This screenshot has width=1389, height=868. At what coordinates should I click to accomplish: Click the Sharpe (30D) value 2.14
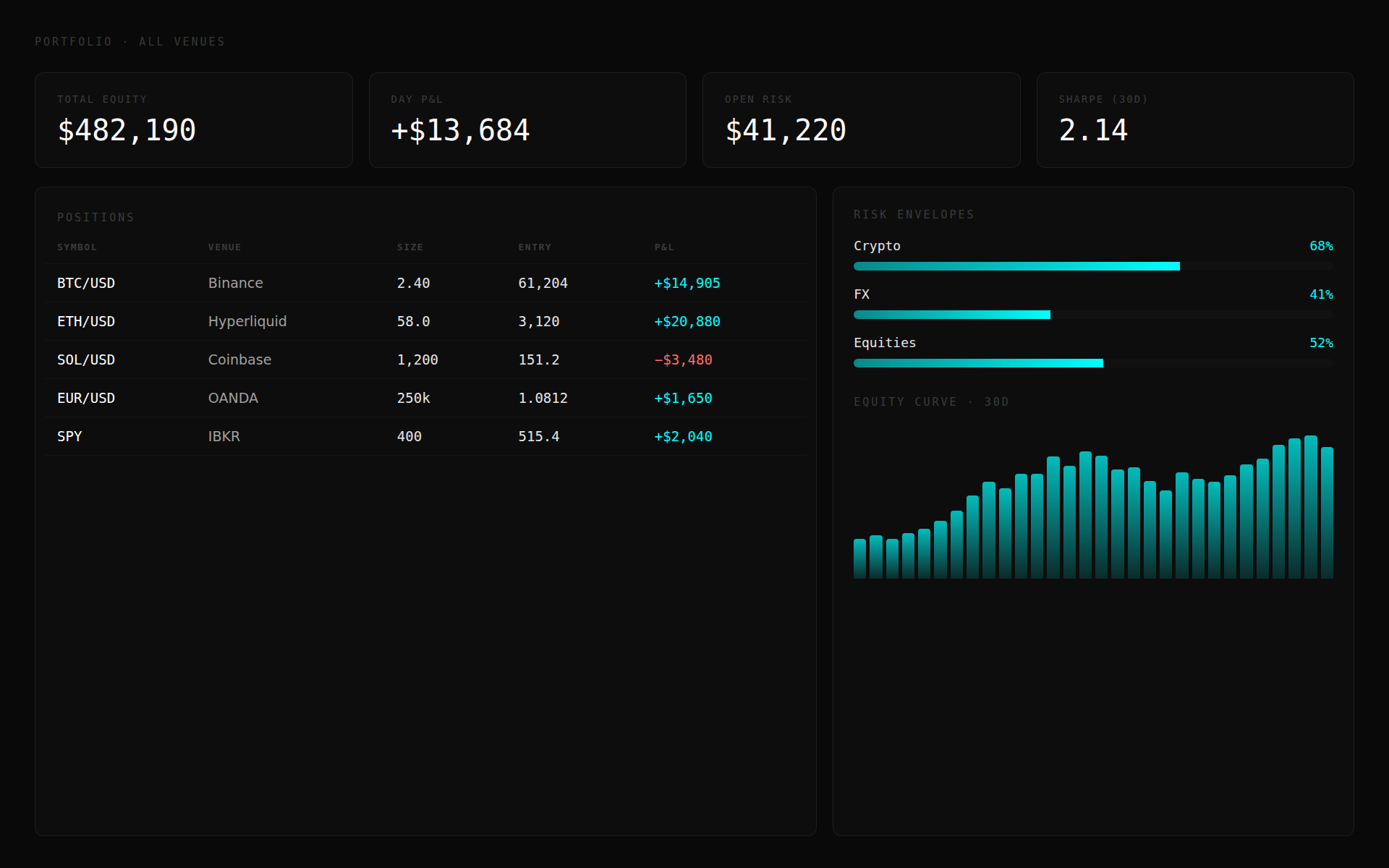tap(1093, 131)
